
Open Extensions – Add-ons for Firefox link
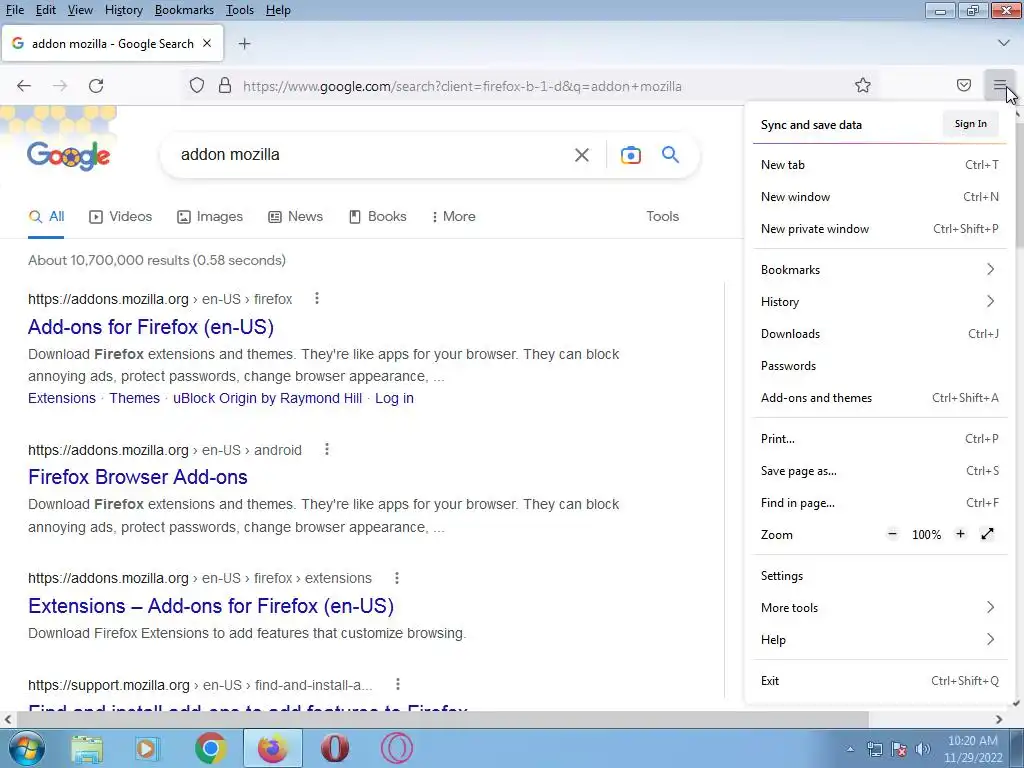[211, 605]
